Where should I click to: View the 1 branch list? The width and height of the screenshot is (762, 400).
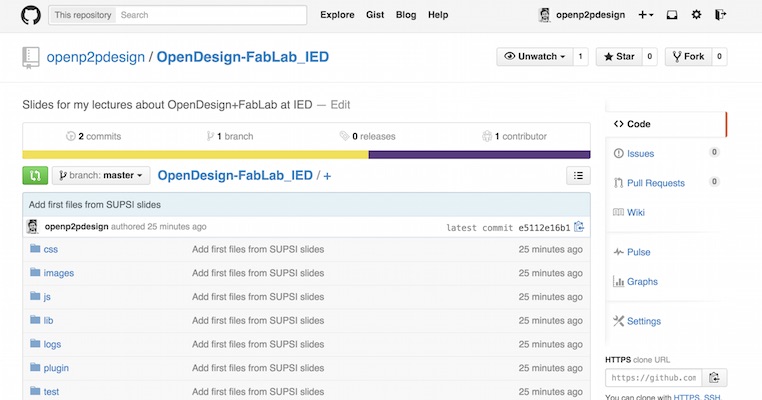230,137
